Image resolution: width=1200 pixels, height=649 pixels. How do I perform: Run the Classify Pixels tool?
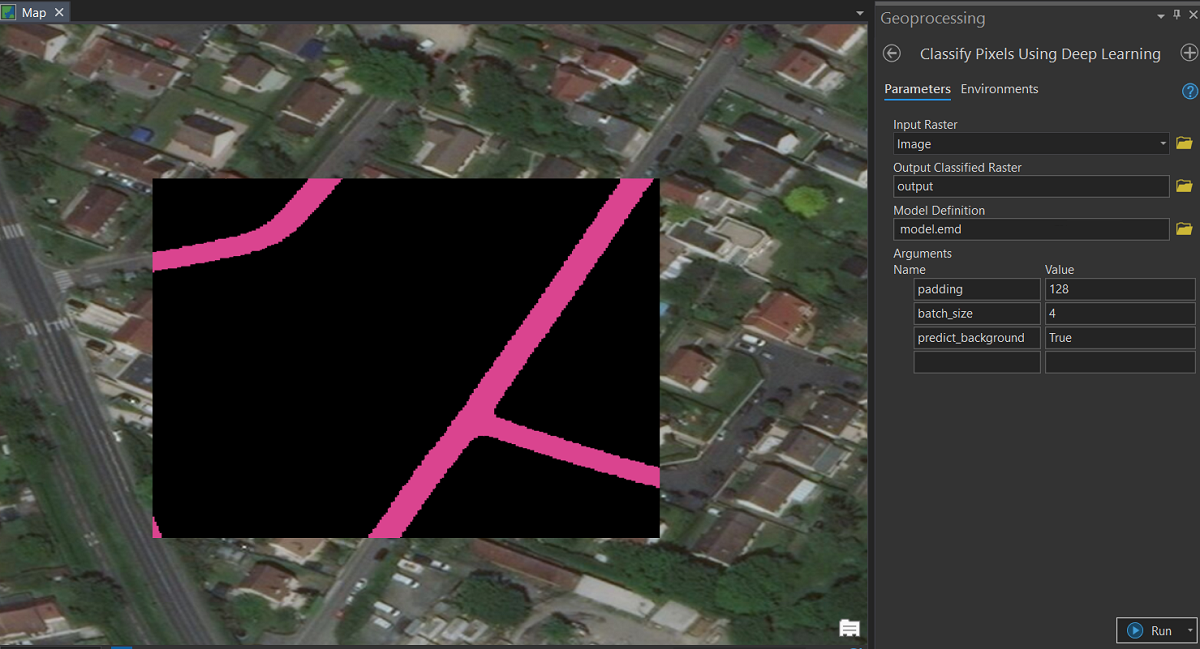click(1150, 631)
